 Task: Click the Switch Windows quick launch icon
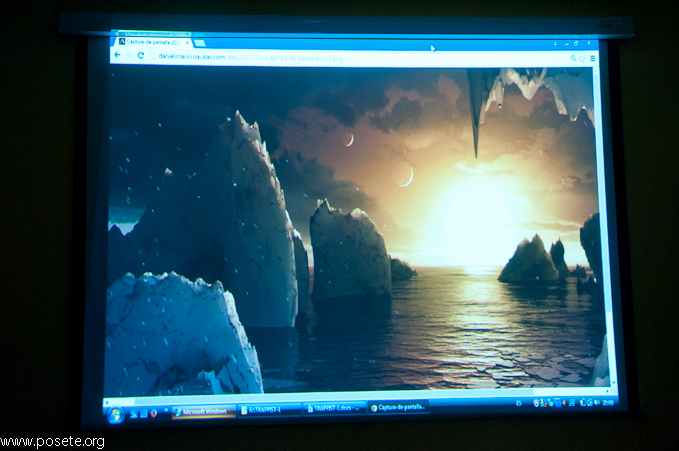143,414
